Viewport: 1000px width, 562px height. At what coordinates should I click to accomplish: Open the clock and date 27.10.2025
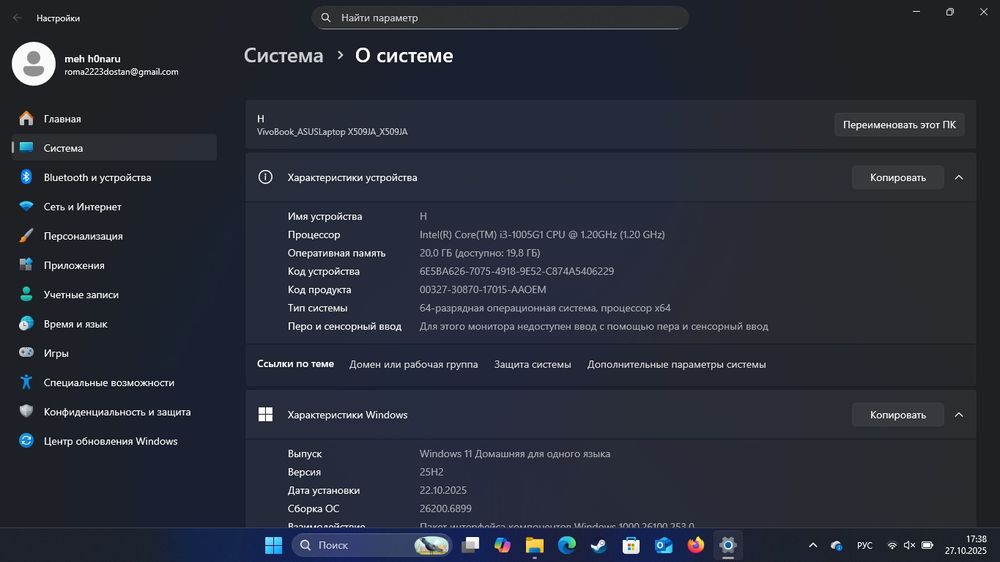pyautogui.click(x=966, y=545)
